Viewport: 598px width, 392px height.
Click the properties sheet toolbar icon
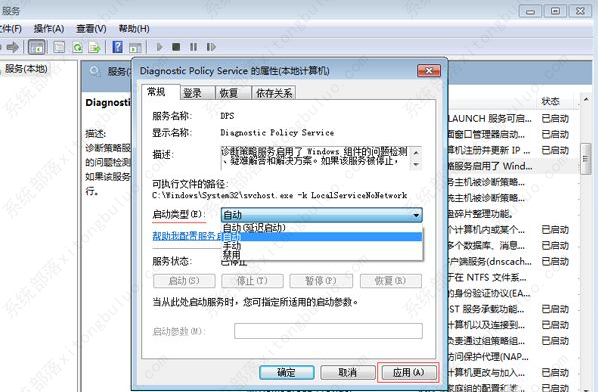[59, 47]
